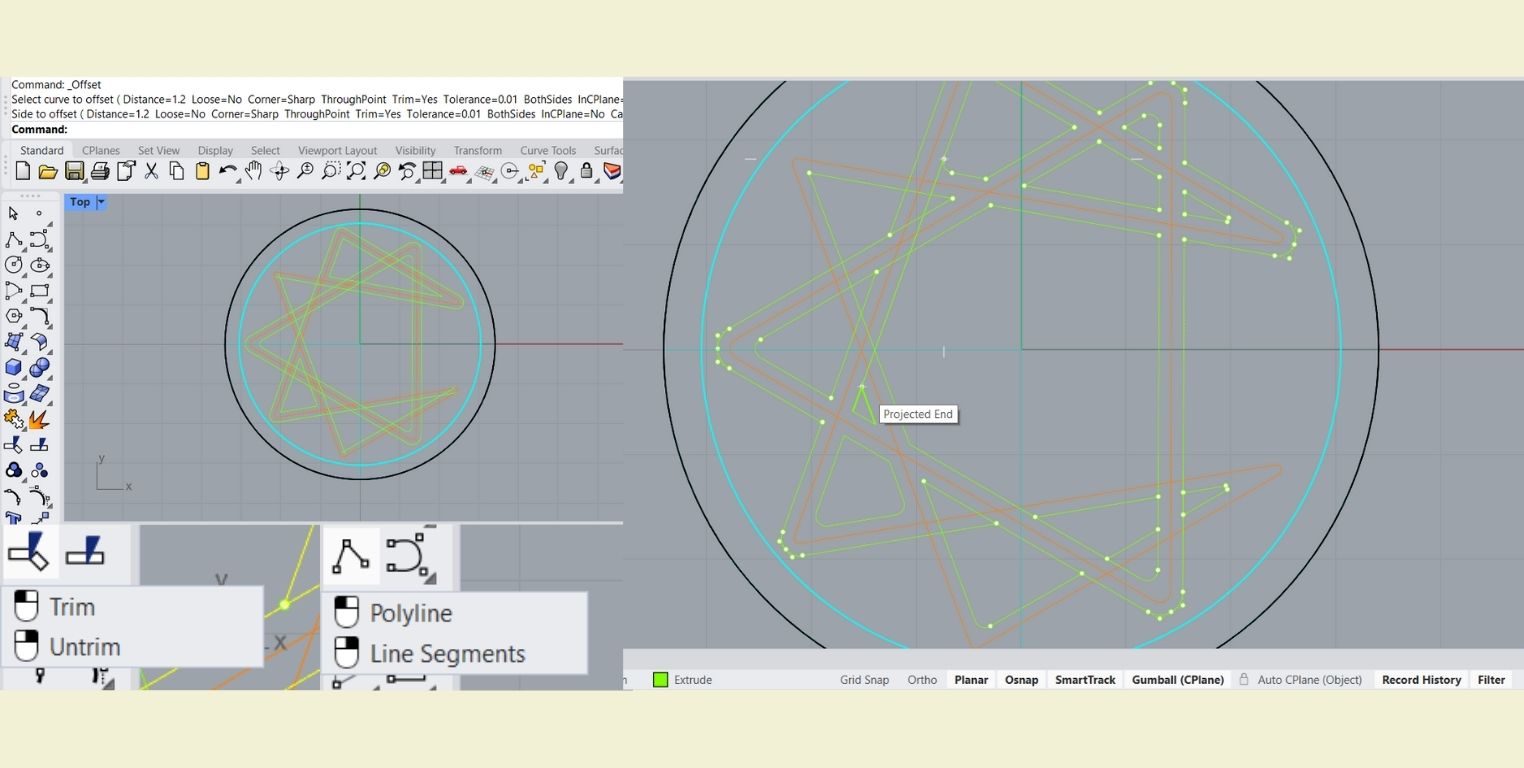Click the orange Explode icon in sidebar
Screen dimensions: 1524x768
click(39, 419)
